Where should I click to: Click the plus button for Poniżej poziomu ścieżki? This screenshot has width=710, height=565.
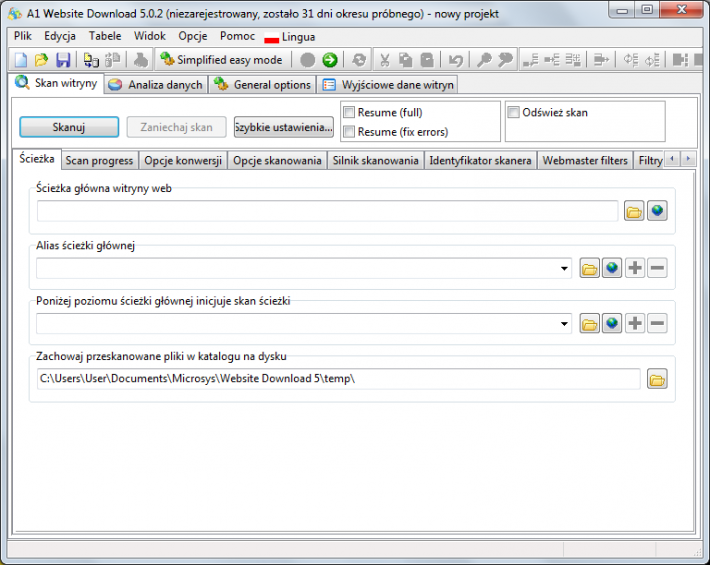tap(635, 323)
